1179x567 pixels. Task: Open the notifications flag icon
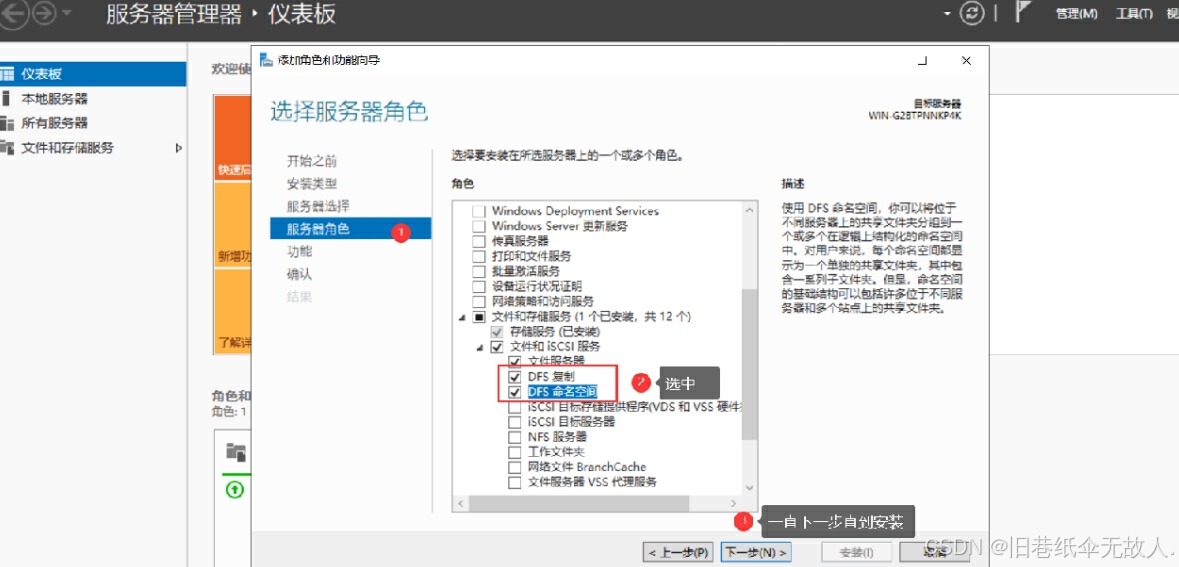pyautogui.click(x=1023, y=13)
